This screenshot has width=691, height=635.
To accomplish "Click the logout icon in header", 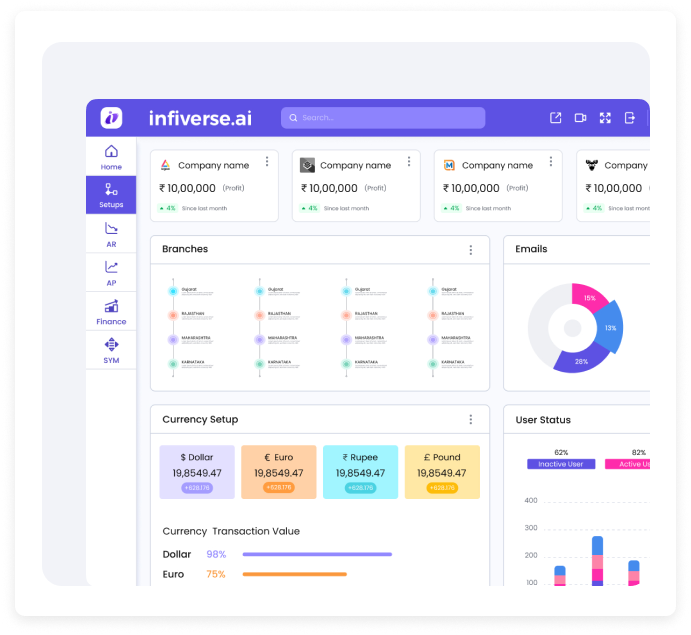I will tap(630, 118).
